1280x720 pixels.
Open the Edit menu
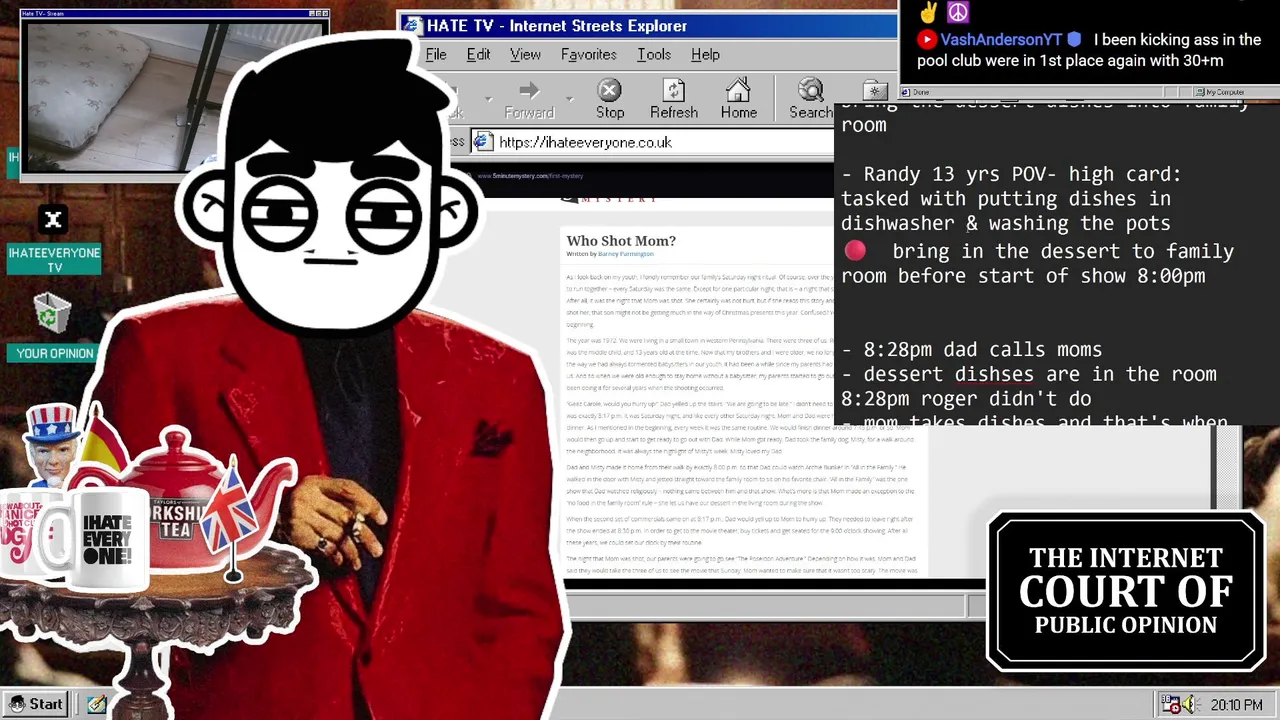pos(478,54)
